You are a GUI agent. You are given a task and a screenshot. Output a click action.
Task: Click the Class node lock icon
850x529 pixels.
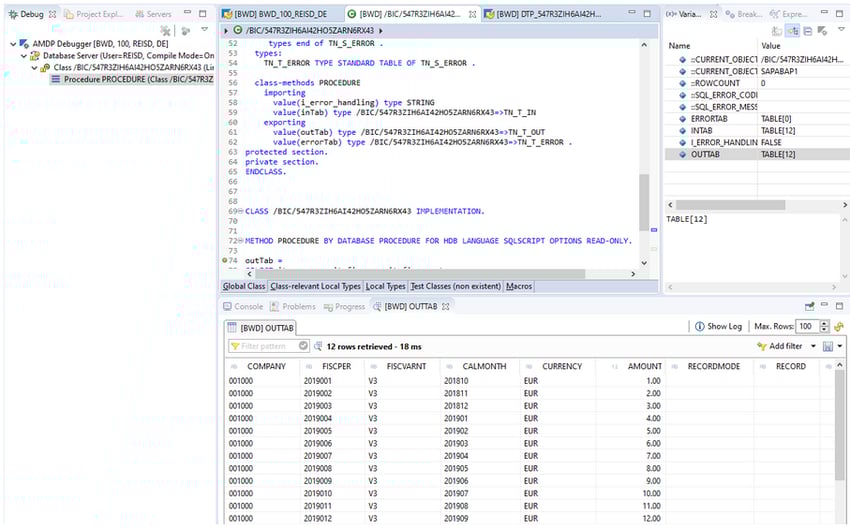tap(45, 68)
